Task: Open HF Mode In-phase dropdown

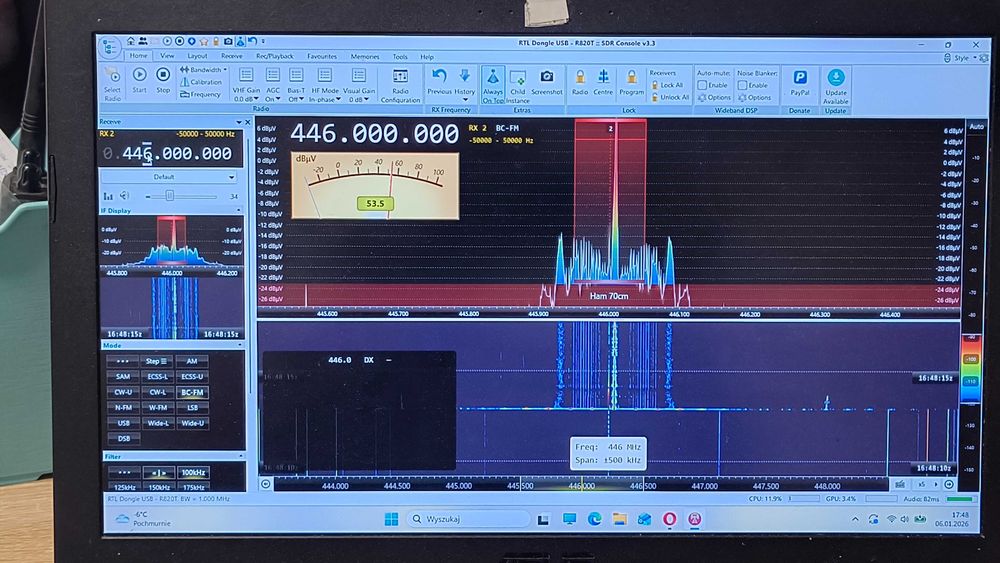Action: tap(325, 85)
